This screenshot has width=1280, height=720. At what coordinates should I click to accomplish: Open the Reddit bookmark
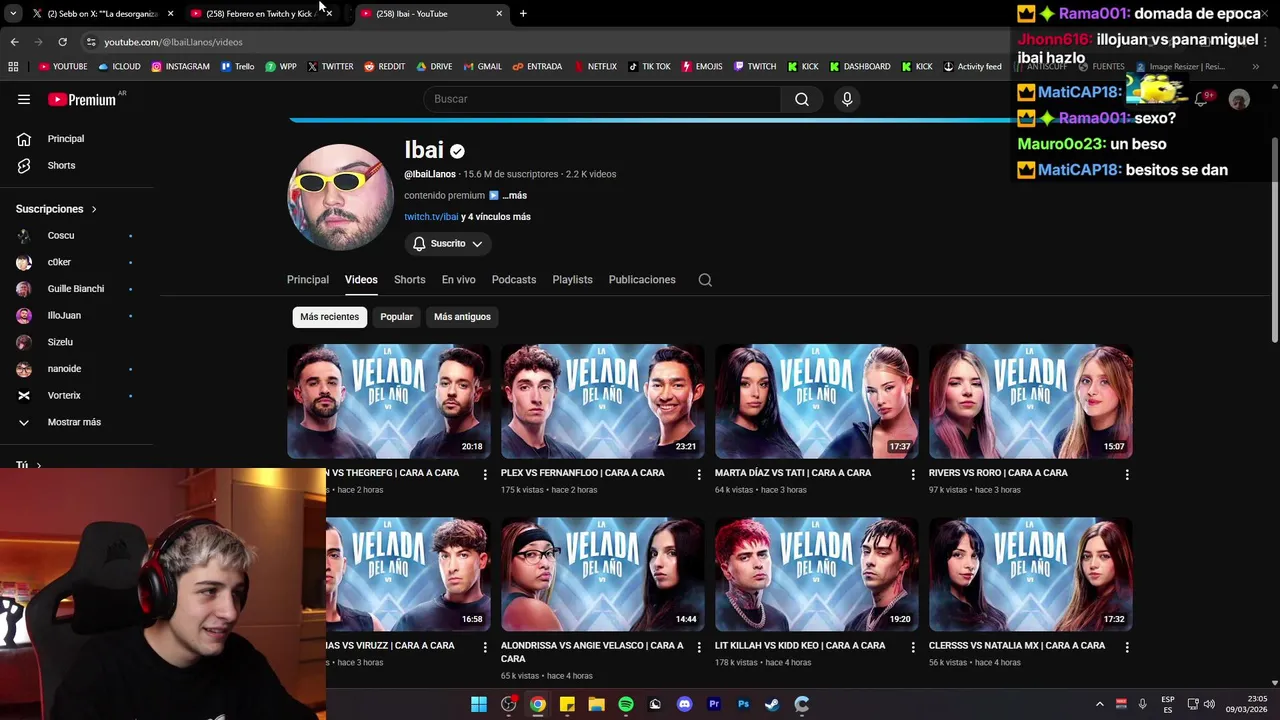point(384,67)
